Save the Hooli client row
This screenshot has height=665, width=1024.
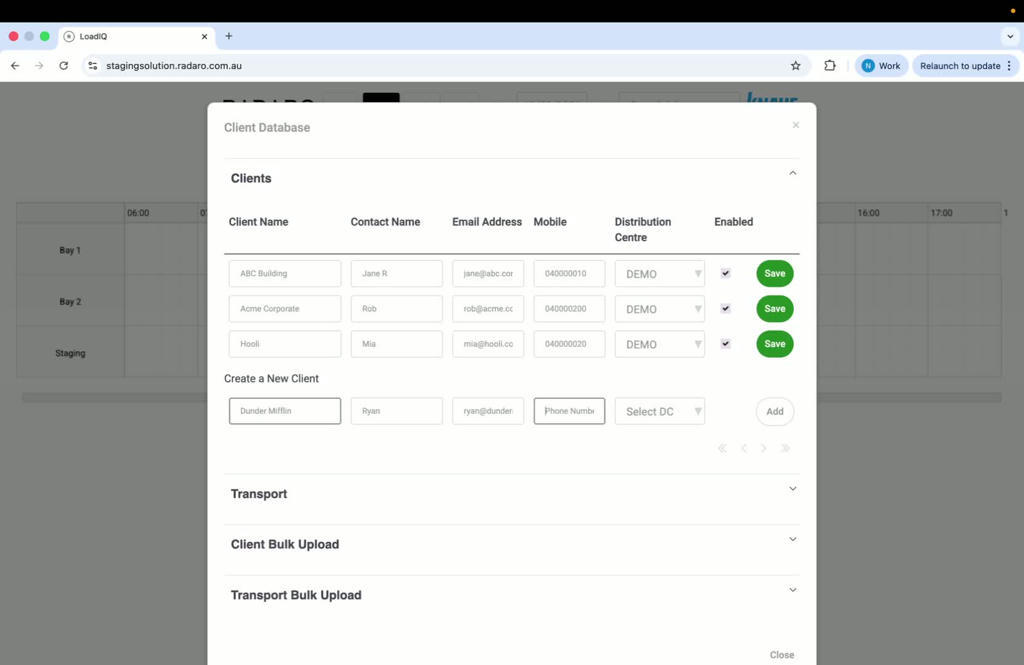(775, 344)
